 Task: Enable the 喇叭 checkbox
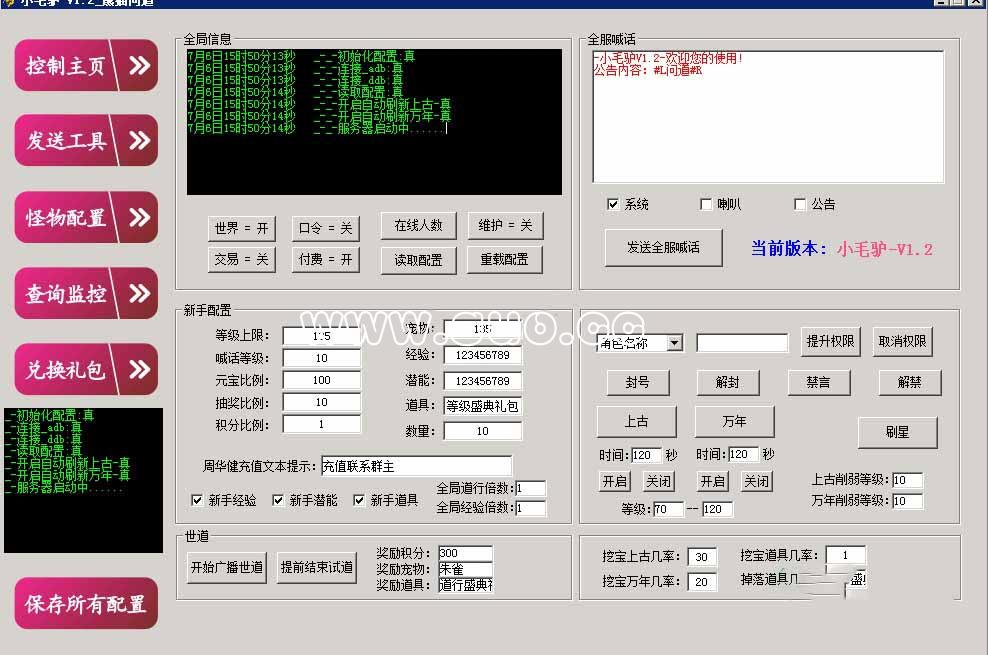[707, 204]
